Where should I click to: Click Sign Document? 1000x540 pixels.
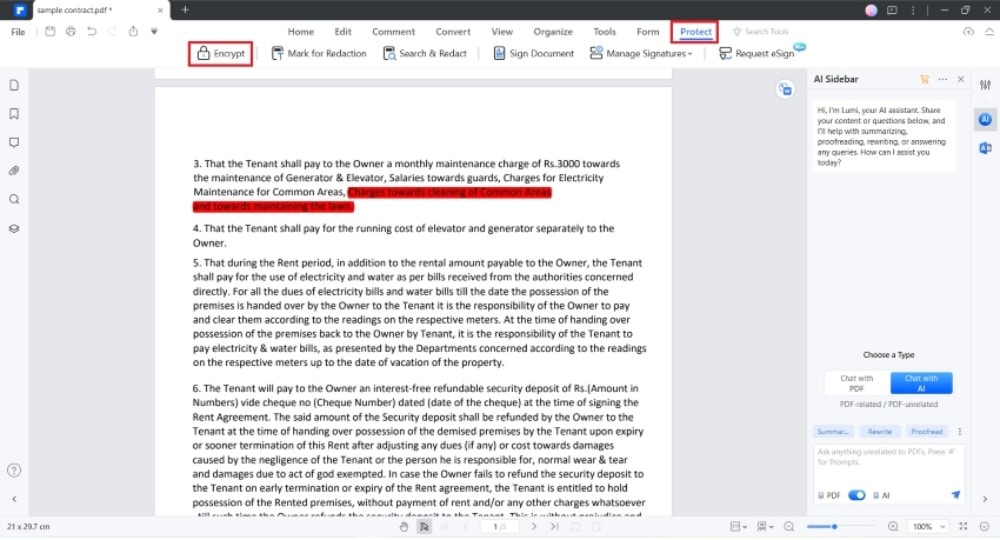point(534,54)
